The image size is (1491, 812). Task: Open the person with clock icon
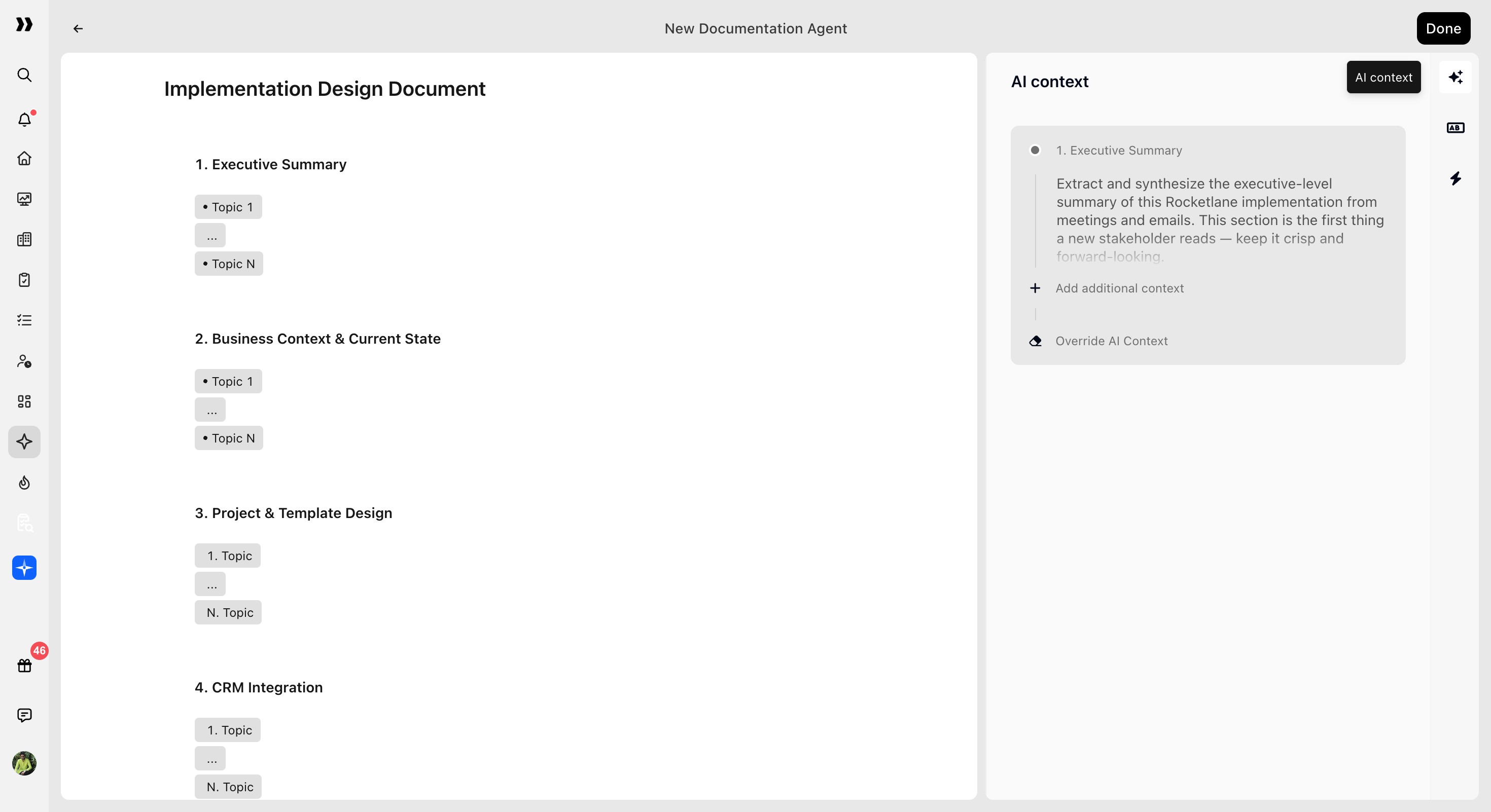(24, 361)
